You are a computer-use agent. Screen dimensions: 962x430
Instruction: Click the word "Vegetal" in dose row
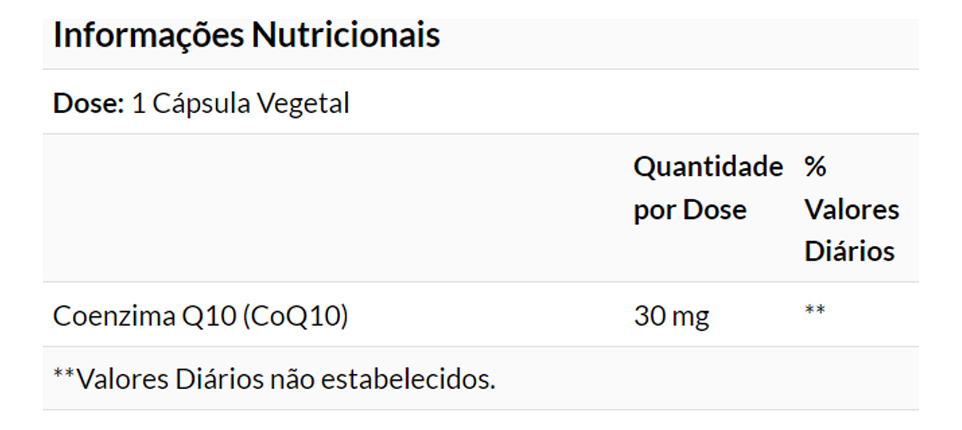[x=304, y=103]
